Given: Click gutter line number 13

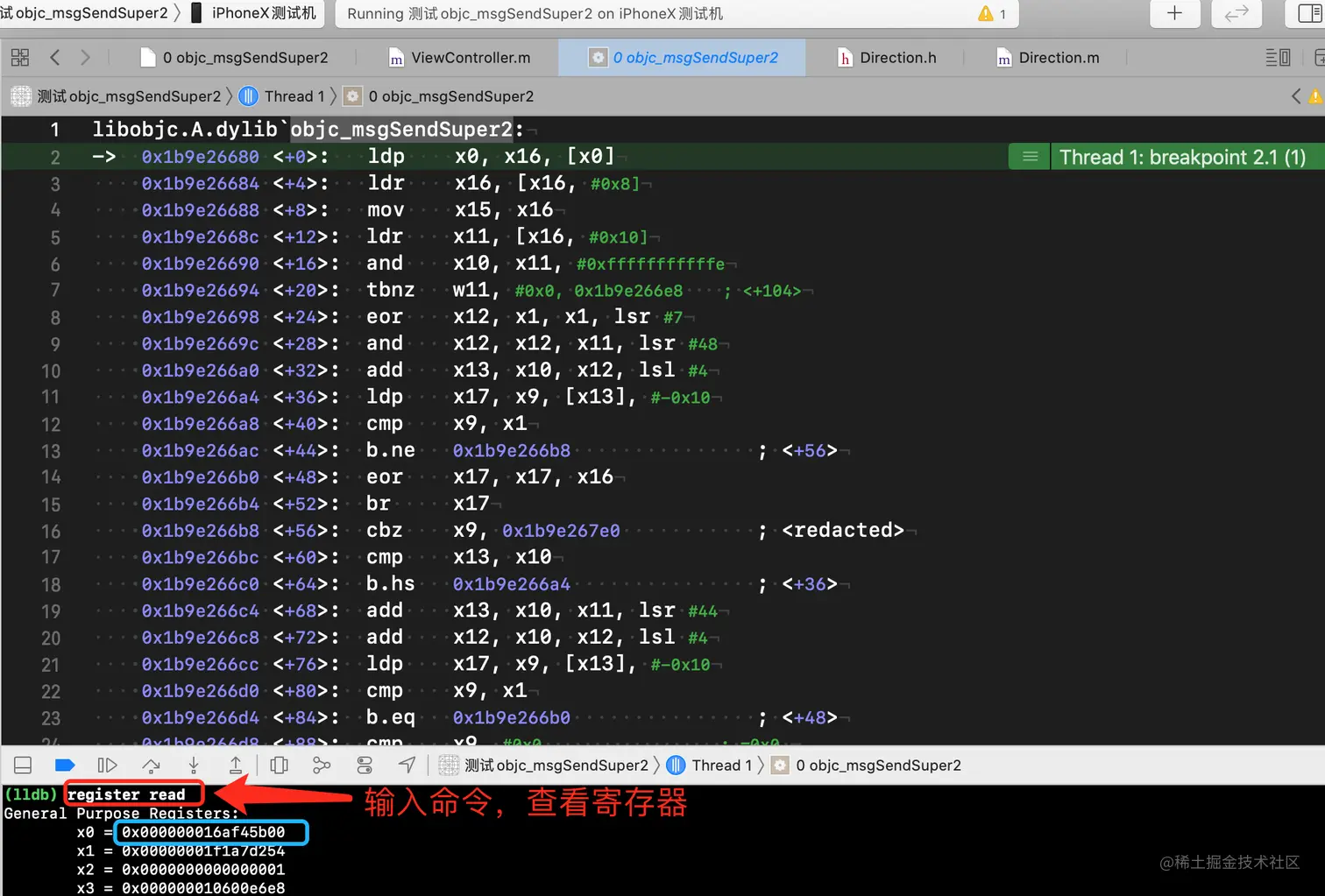Looking at the screenshot, I should click(51, 451).
